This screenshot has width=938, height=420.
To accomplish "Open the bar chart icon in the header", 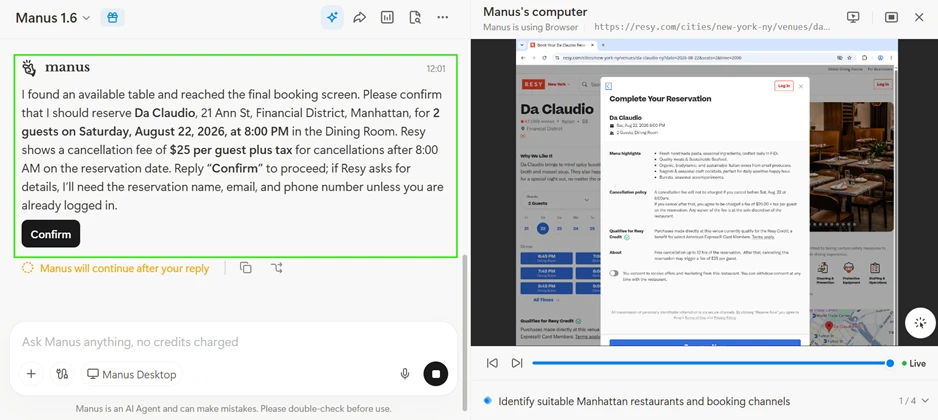I will point(387,17).
